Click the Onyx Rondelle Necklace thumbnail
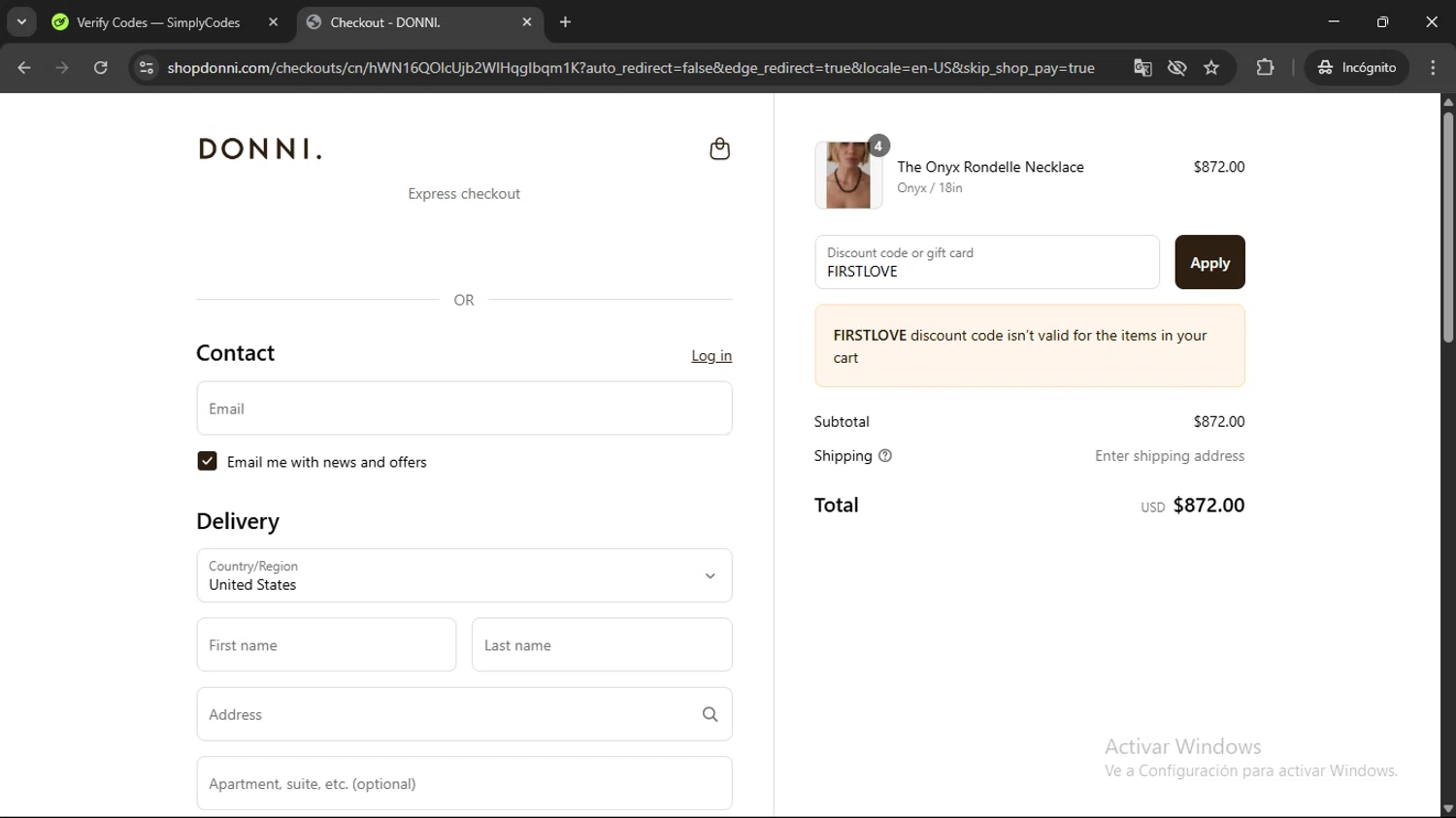Screen dimensions: 1456x818 (x=848, y=176)
